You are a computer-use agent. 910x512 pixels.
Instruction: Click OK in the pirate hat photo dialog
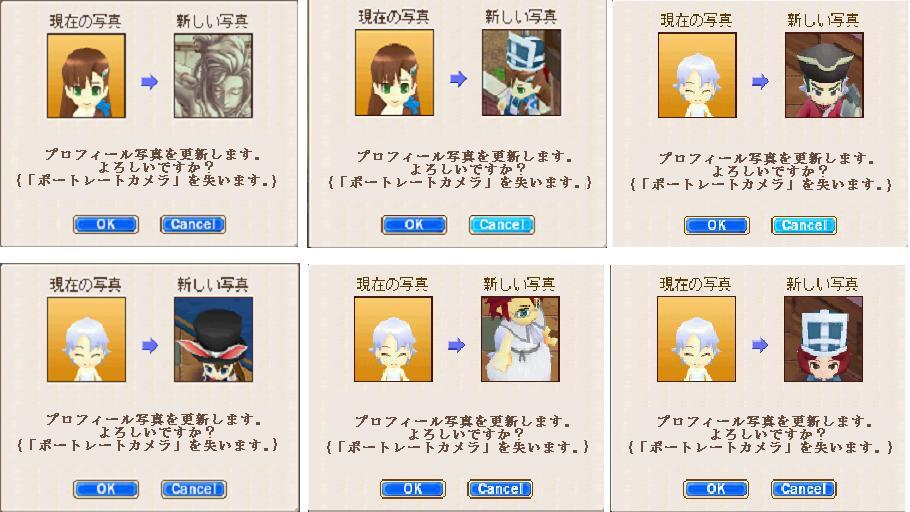[717, 225]
